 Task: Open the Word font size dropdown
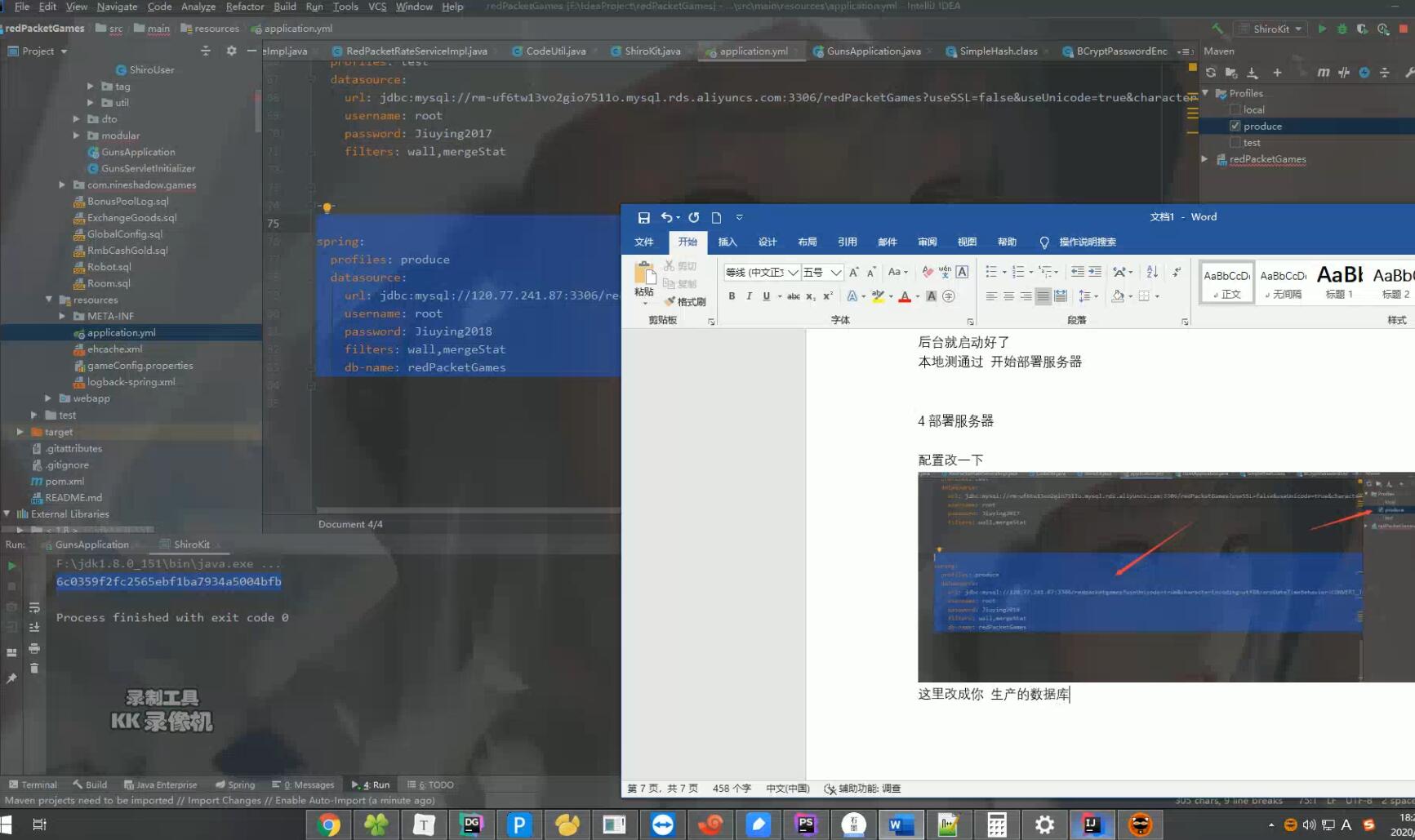tap(835, 272)
